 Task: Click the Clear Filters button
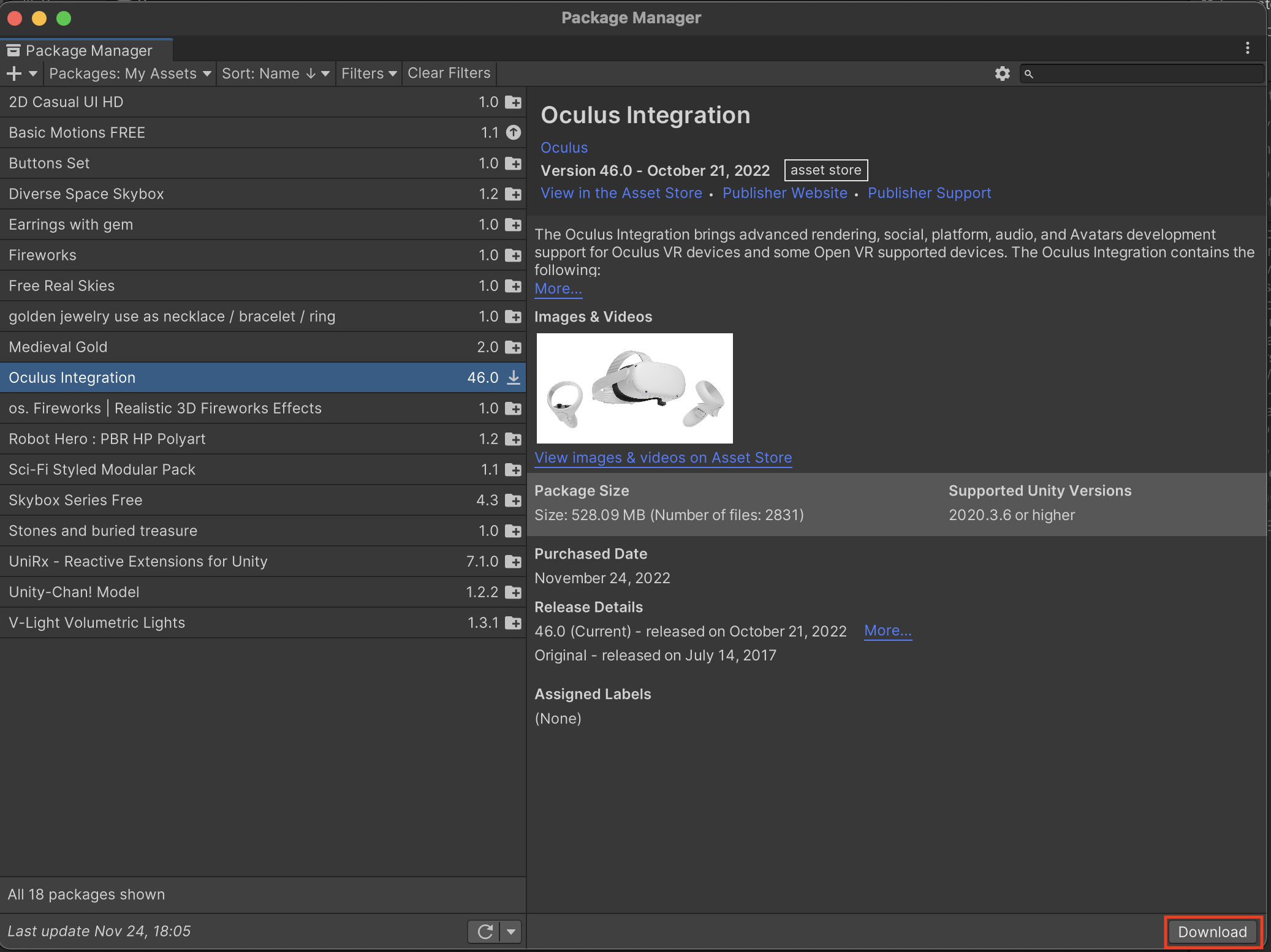(x=449, y=74)
